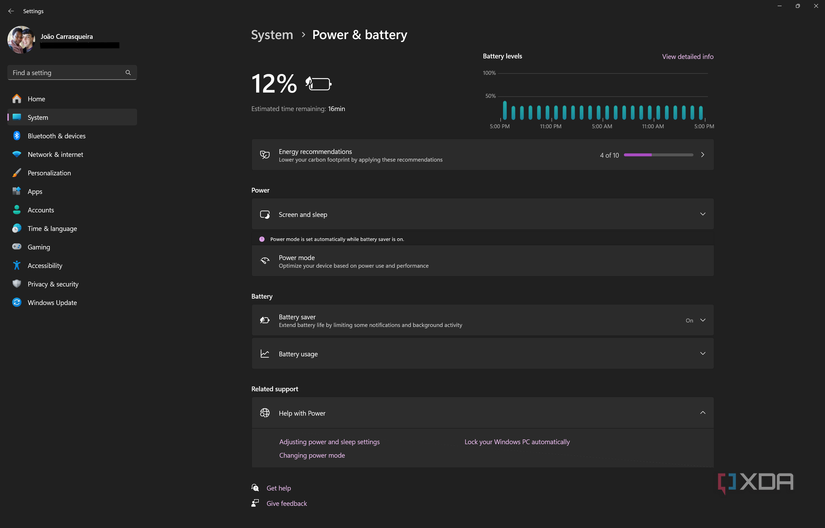Click the Battery usage chart icon
This screenshot has width=825, height=528.
265,354
